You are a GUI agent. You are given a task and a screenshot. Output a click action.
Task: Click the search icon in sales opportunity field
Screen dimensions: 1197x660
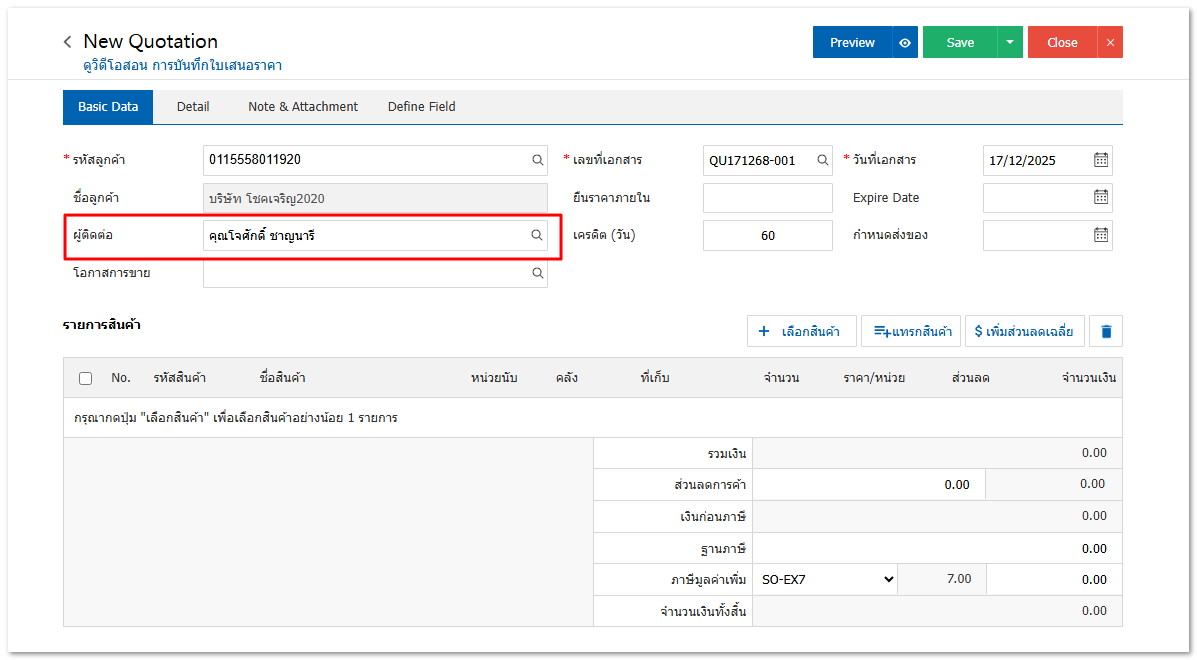(537, 273)
